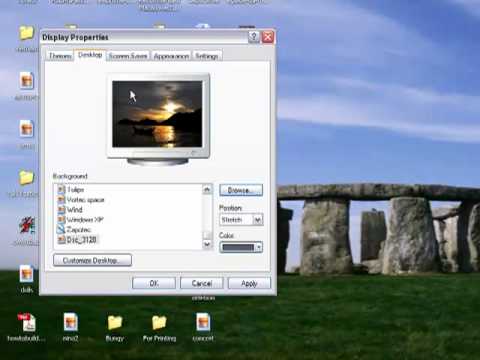Open the concert image on desktop
This screenshot has height=360, width=480.
203,322
